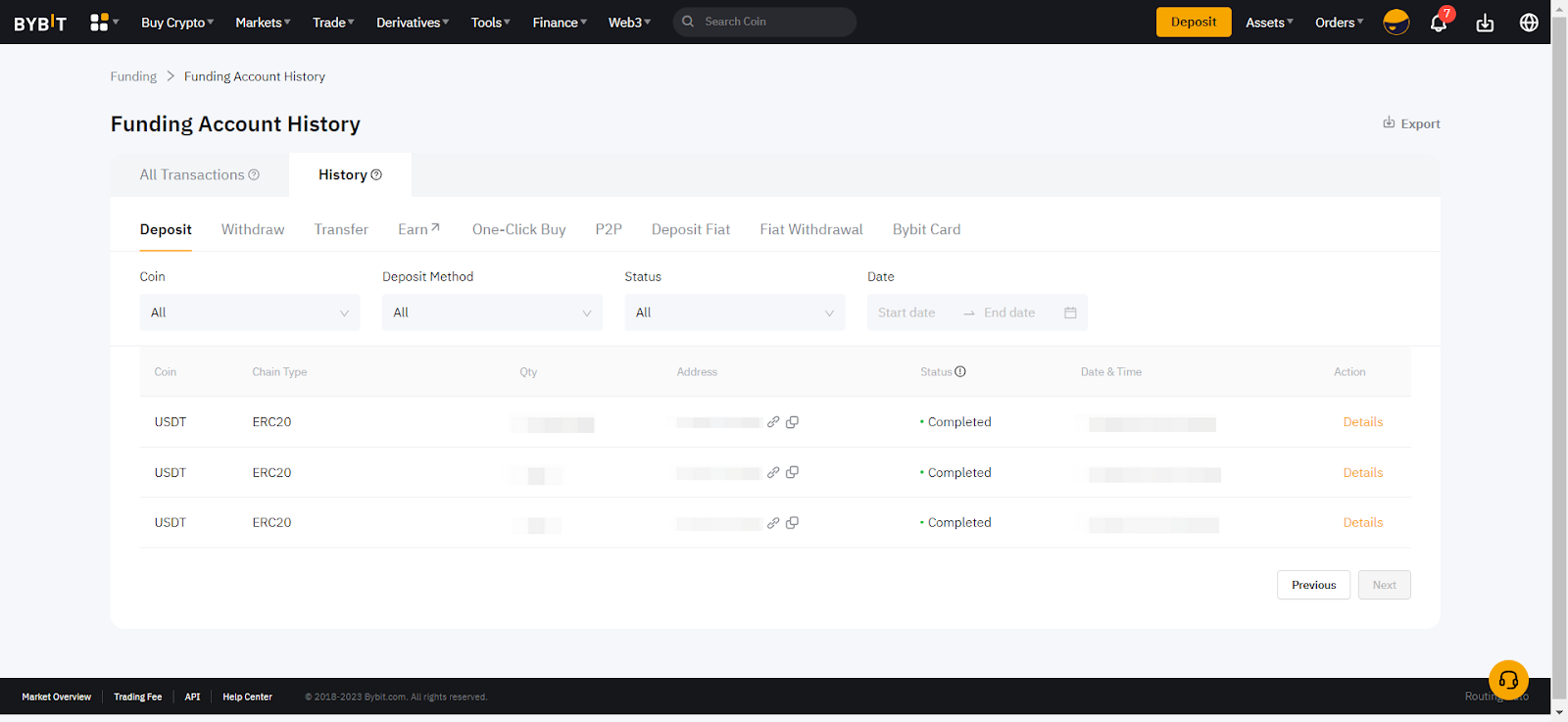Select the All Transactions tab
Screen dimensions: 1568x722
(199, 174)
